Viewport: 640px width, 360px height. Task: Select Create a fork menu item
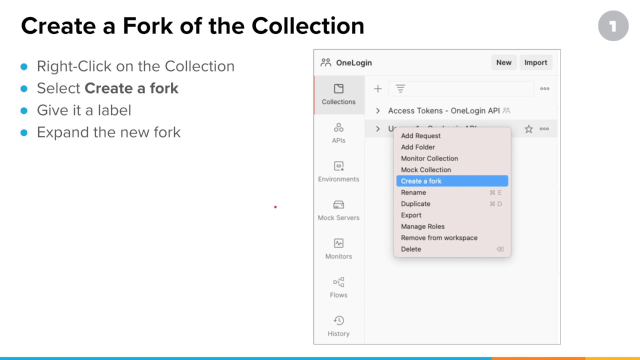pos(452,181)
